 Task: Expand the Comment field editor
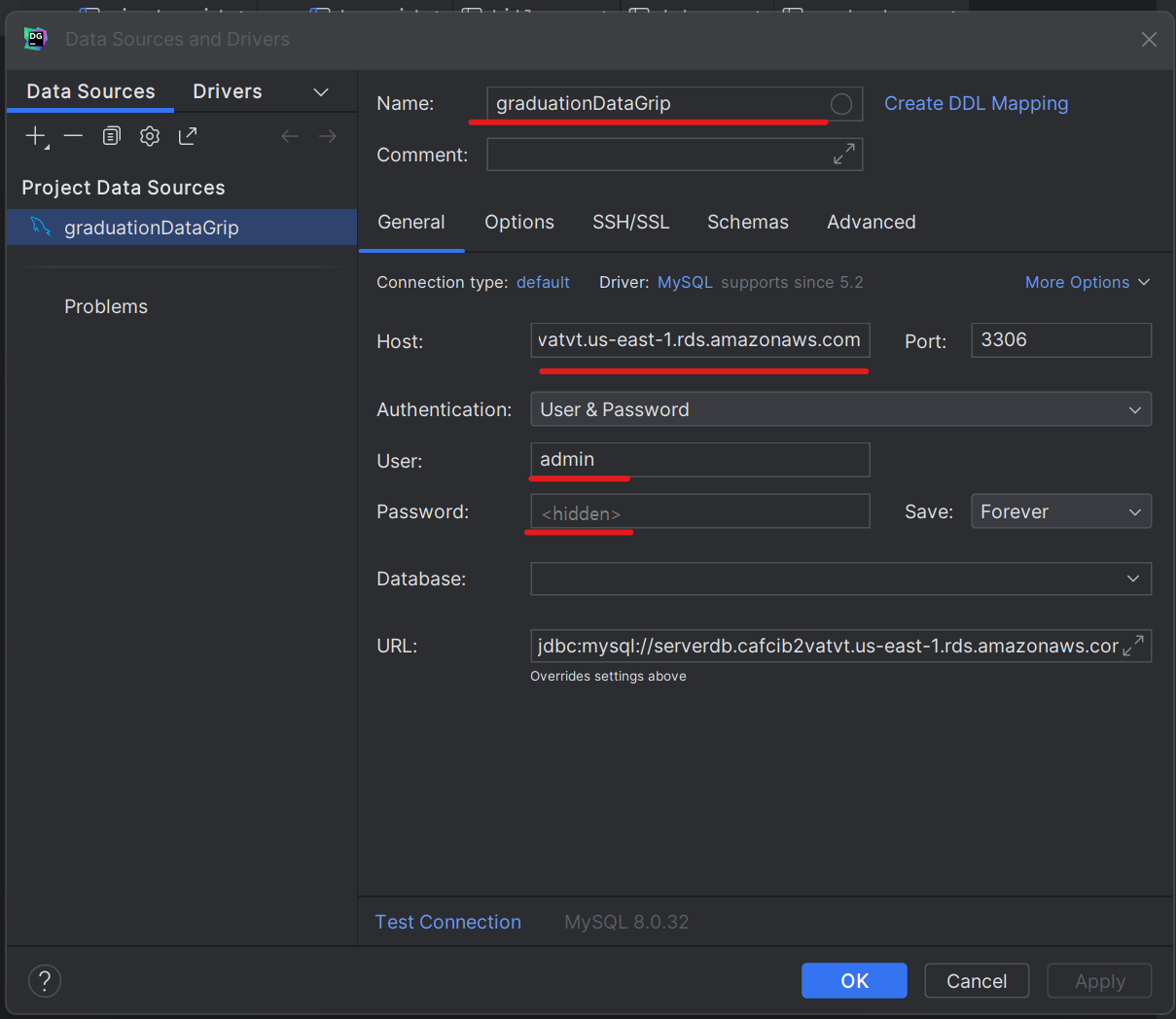click(844, 154)
